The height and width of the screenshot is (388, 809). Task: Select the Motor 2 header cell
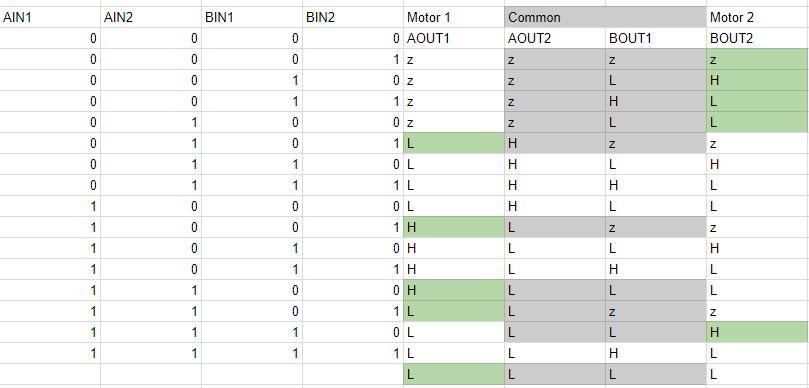pyautogui.click(x=757, y=18)
